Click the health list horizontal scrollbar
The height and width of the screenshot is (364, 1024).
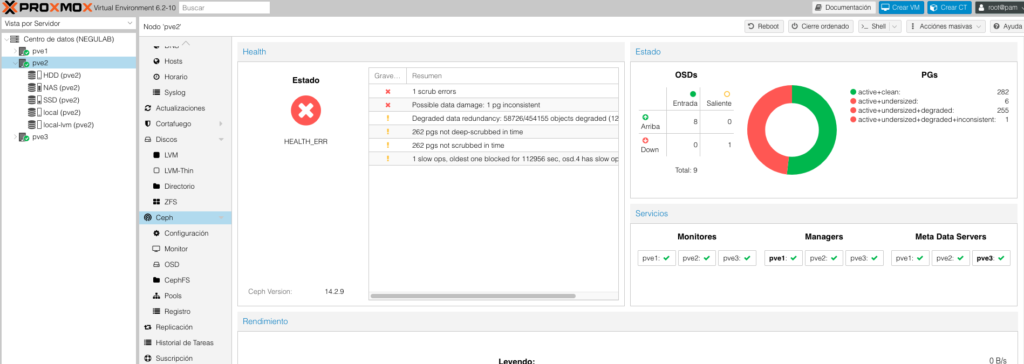473,296
